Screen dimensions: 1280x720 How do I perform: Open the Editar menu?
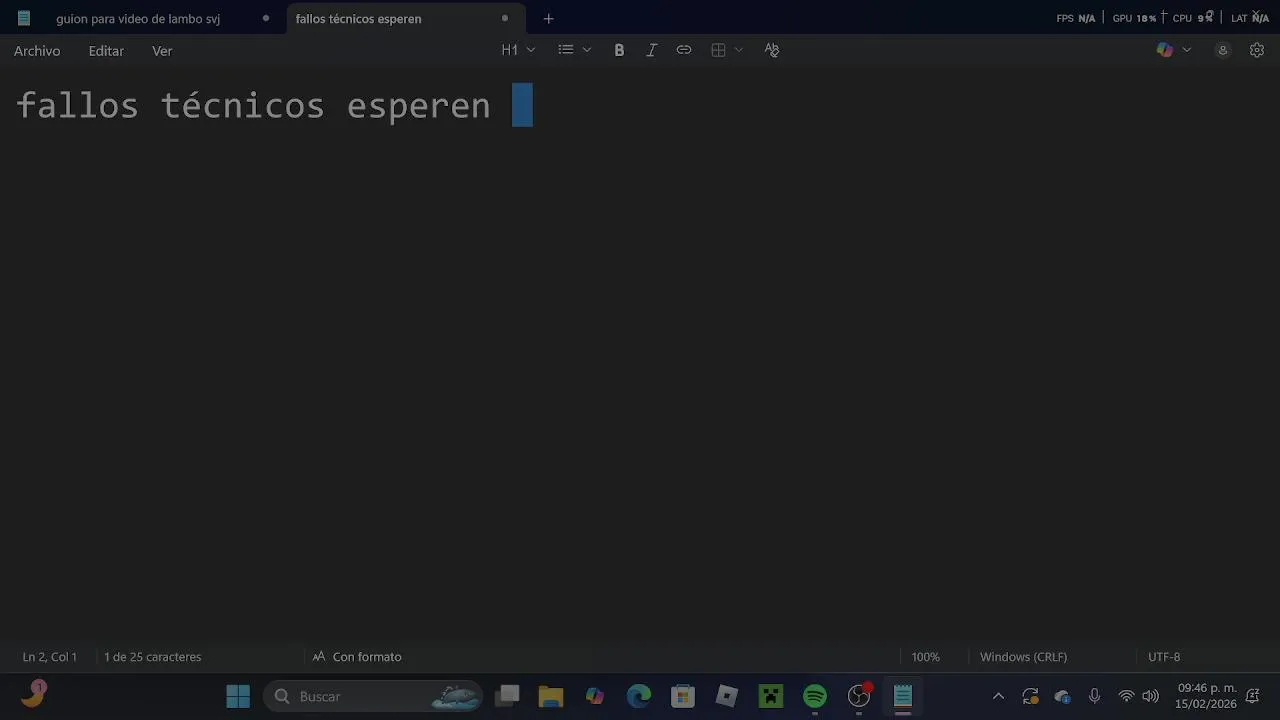(106, 51)
